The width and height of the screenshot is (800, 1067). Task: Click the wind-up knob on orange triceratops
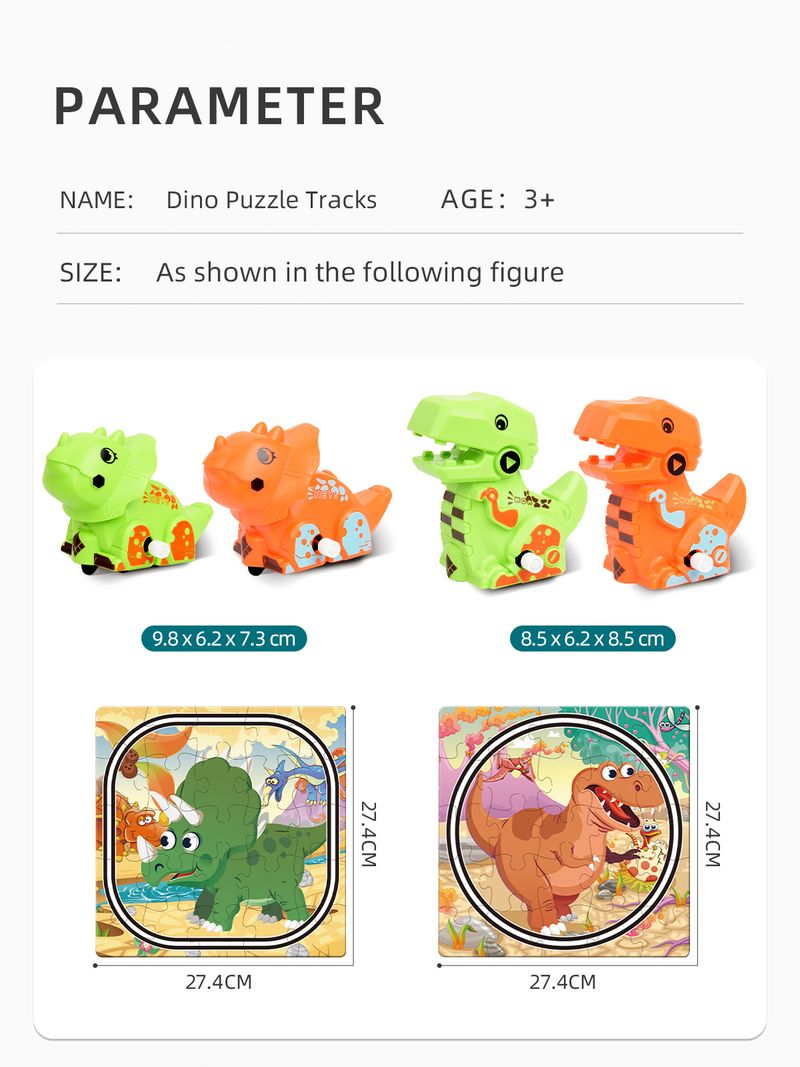[328, 548]
